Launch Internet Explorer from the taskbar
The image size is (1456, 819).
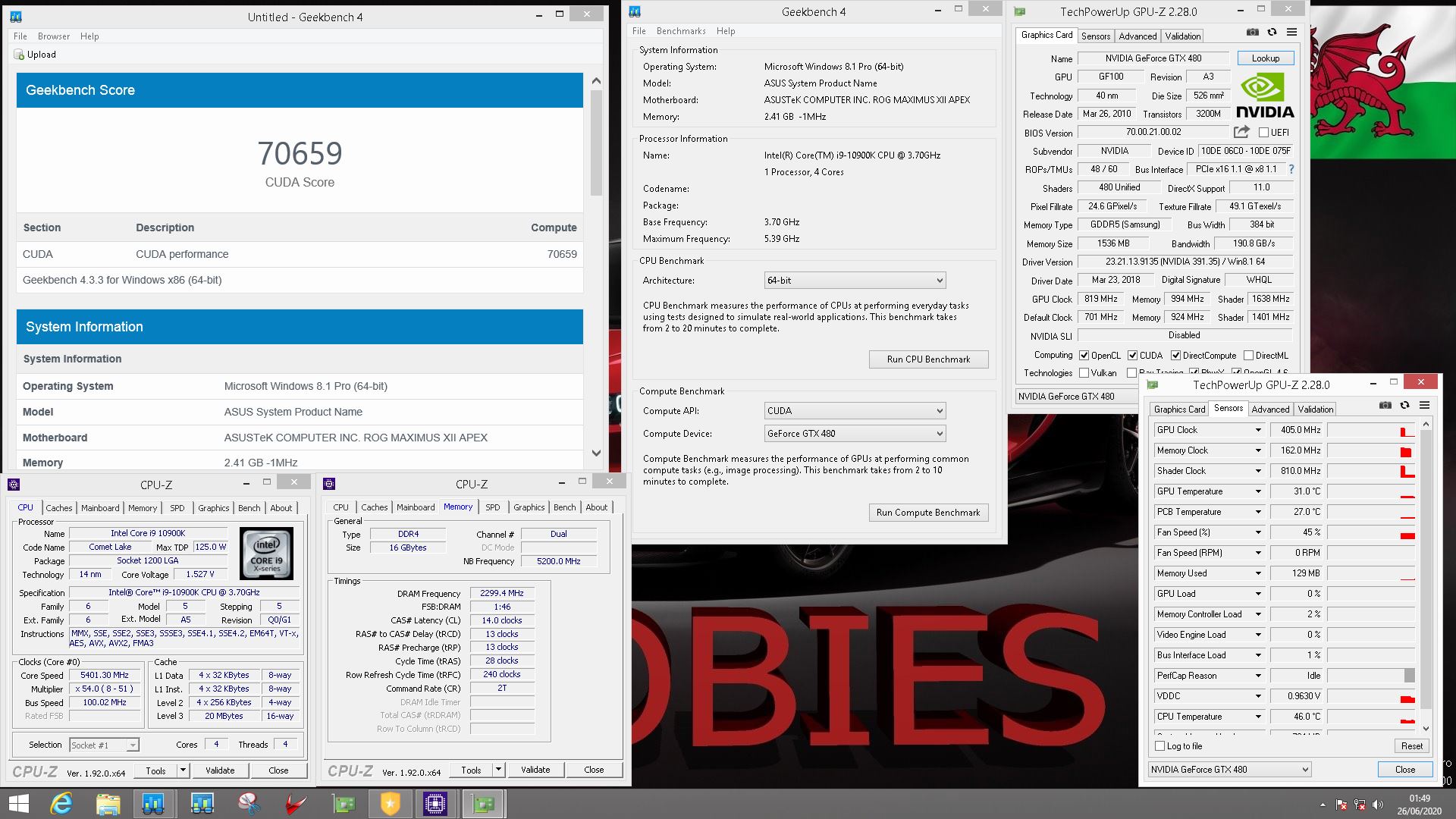[61, 804]
